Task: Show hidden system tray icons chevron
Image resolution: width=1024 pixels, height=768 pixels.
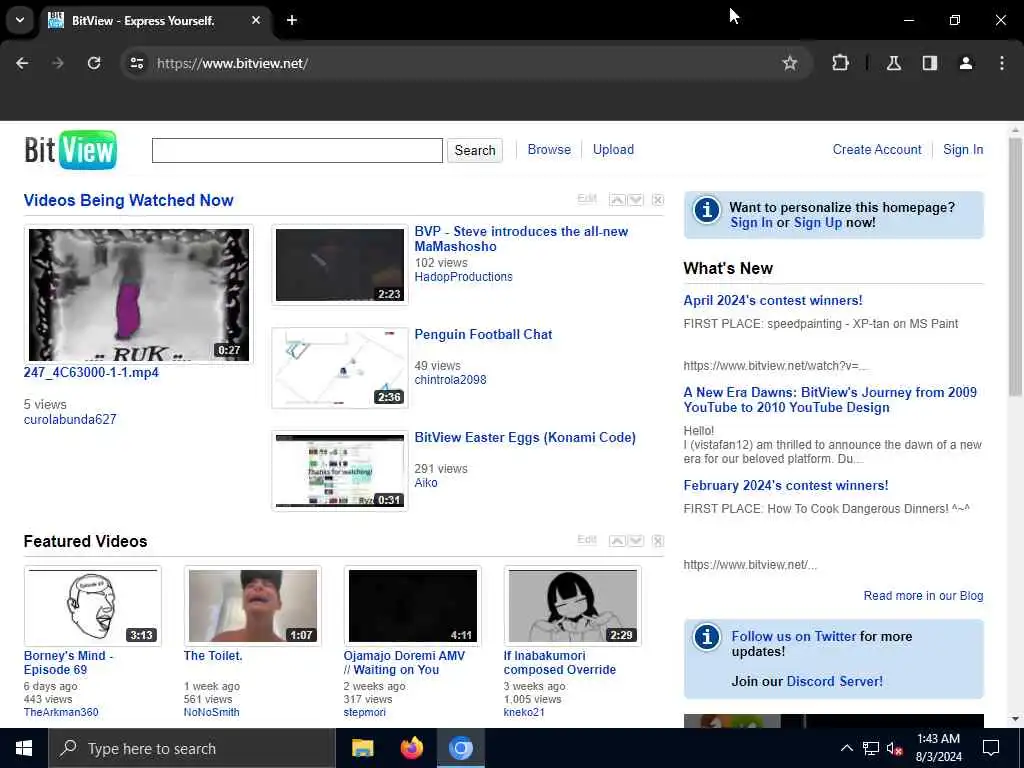Action: click(x=846, y=748)
